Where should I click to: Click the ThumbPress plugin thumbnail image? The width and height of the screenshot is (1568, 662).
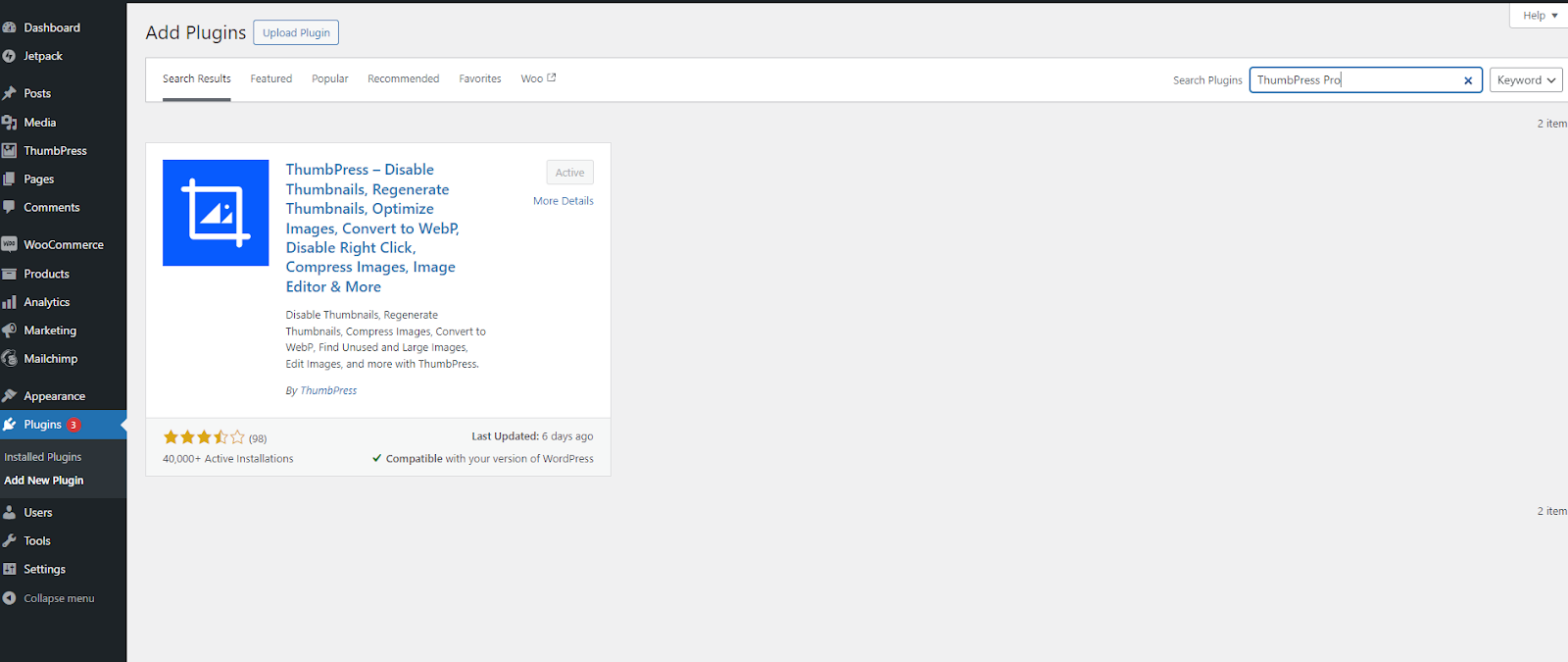[216, 213]
